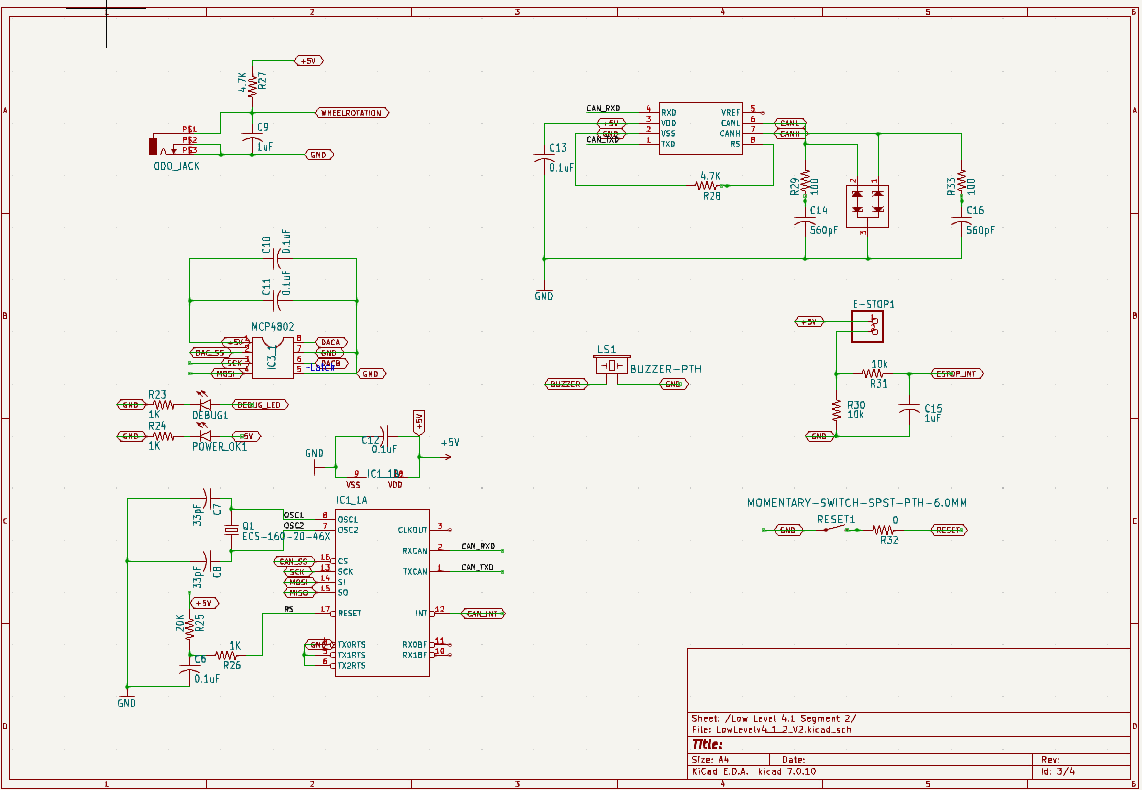Pick capacitor C14 (560pF)
Viewport: 1142px width, 790px height.
tap(805, 220)
